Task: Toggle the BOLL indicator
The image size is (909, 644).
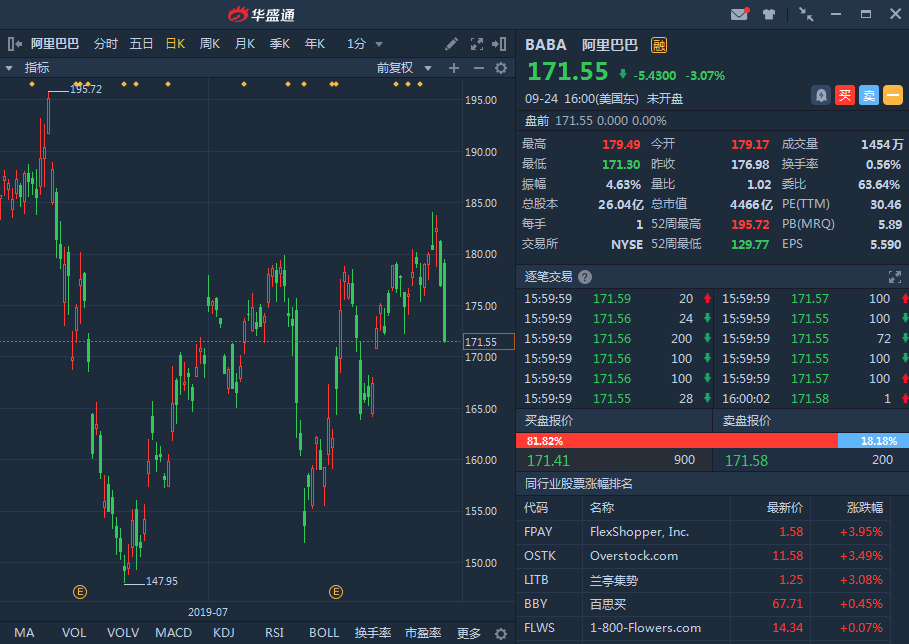Action: point(324,633)
